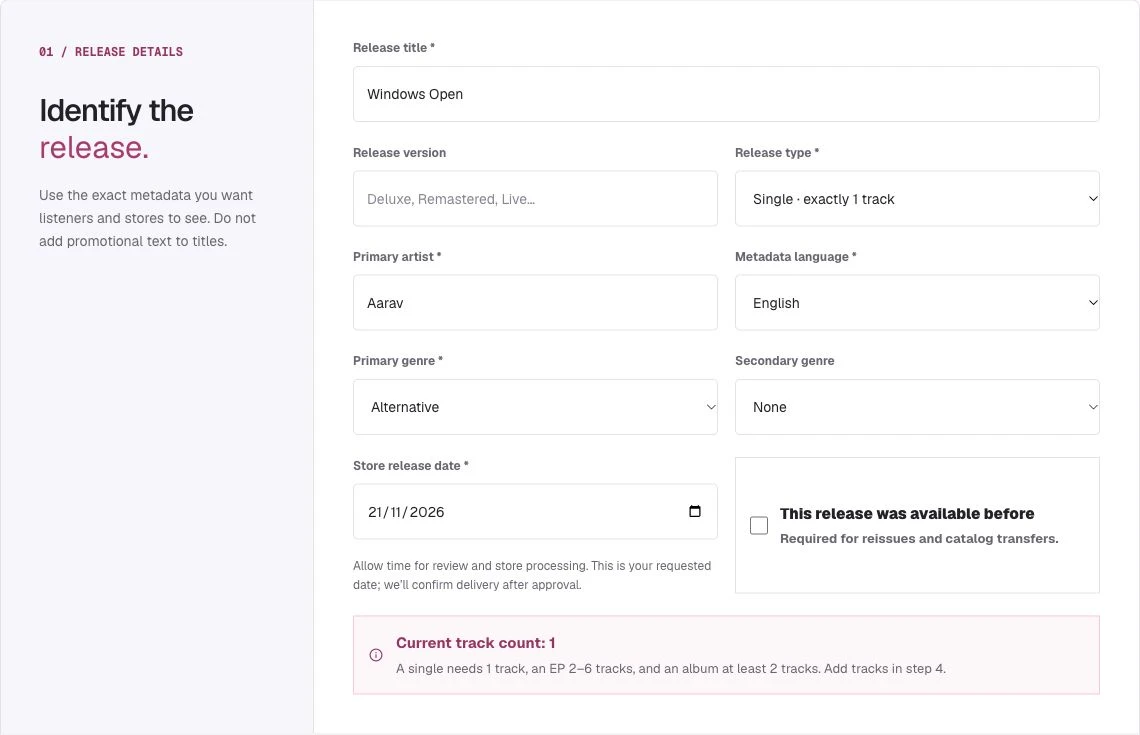This screenshot has width=1140, height=735.
Task: Click the Secondary genre chevron arrow
Action: pyautogui.click(x=1092, y=407)
